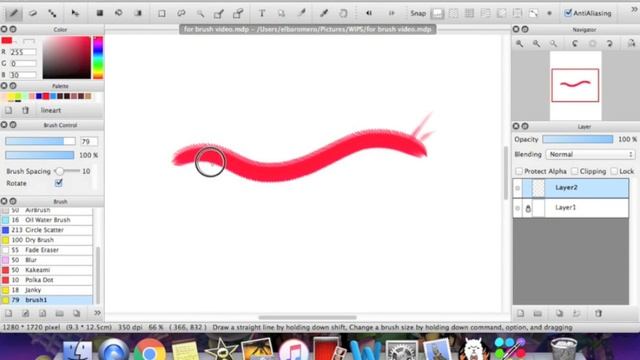Select the Kakeami brush
The width and height of the screenshot is (640, 360).
tap(47, 270)
